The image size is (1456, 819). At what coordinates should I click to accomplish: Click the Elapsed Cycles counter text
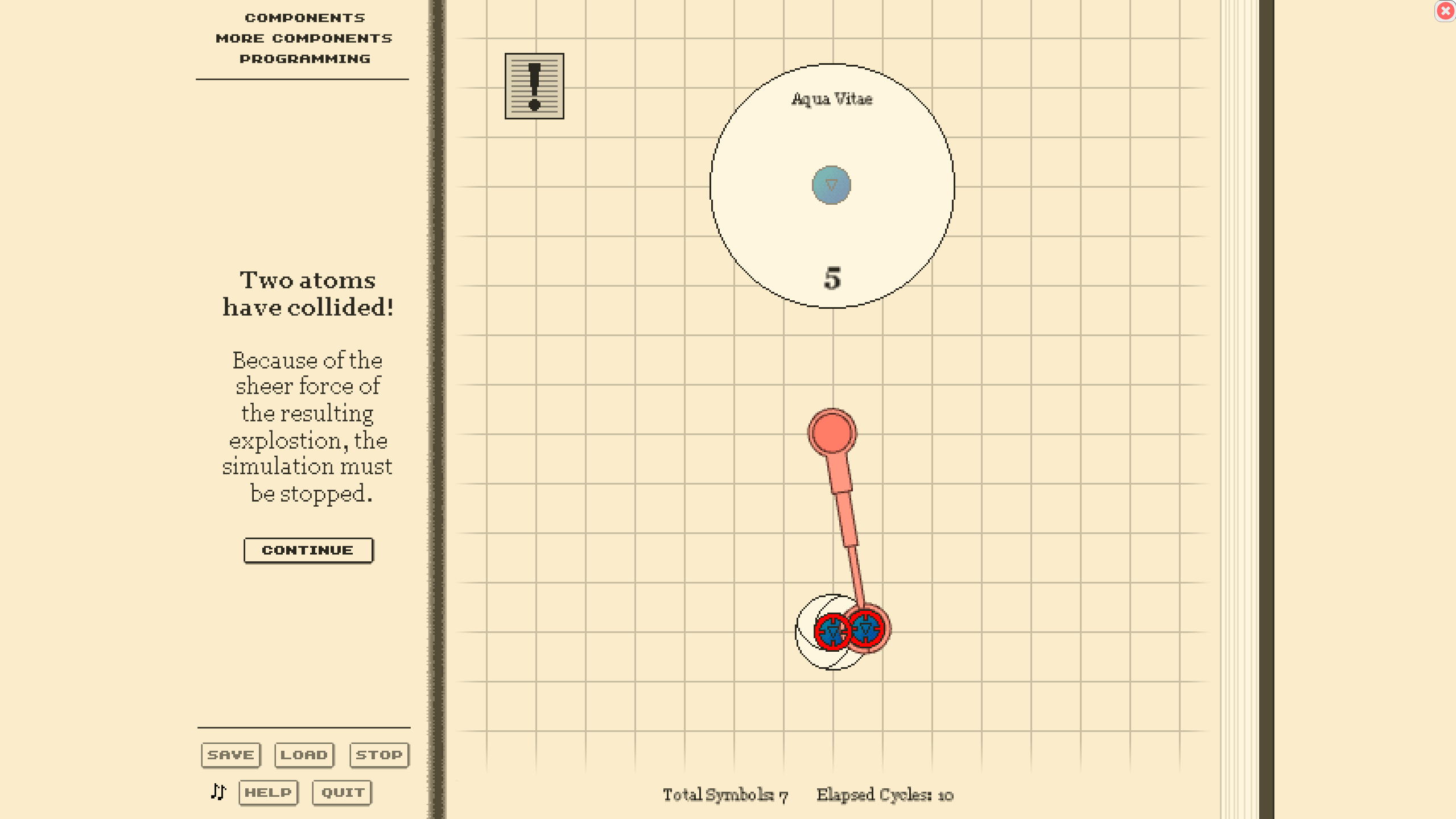pos(885,795)
